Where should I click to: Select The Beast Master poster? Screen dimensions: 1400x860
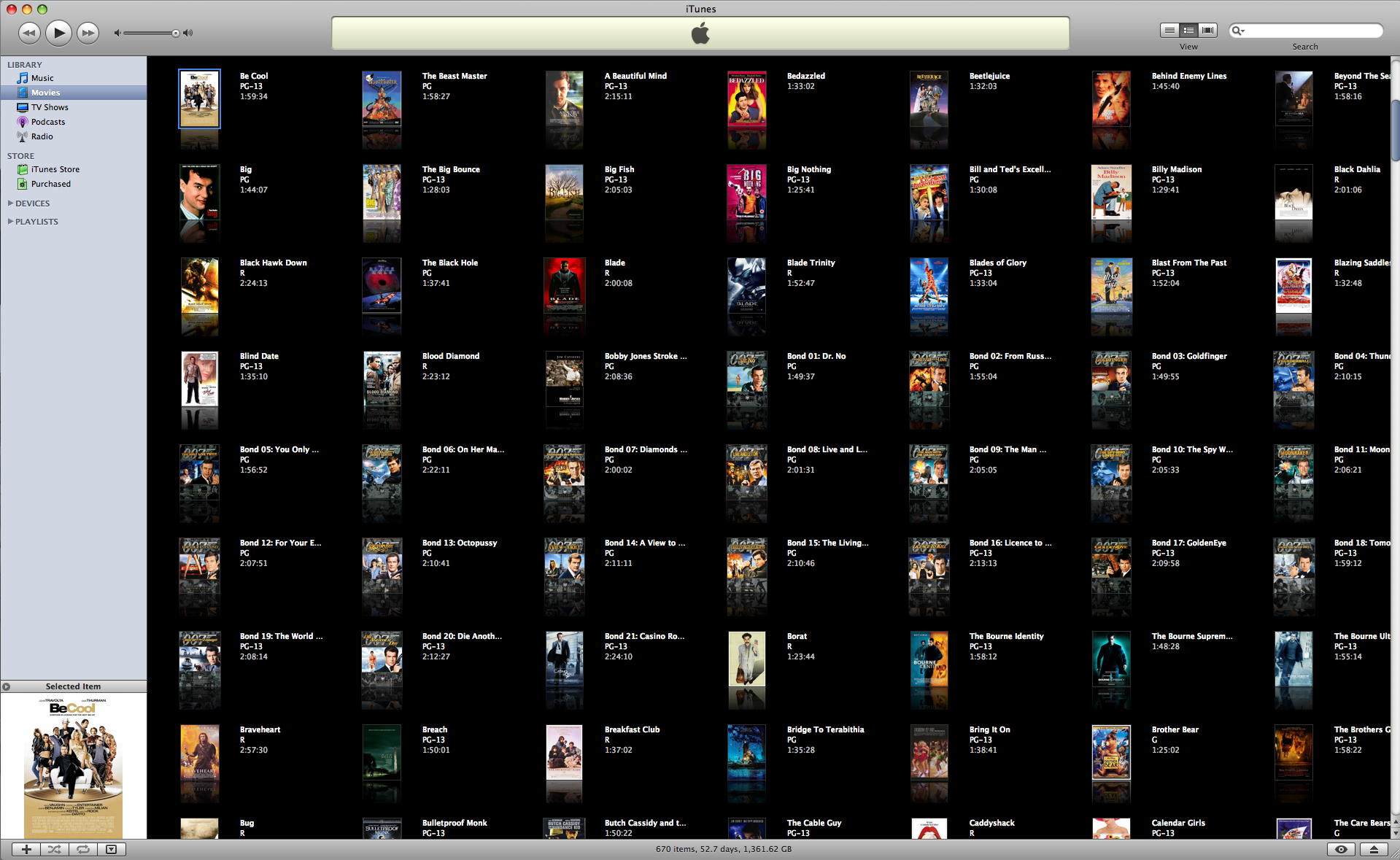coord(382,99)
